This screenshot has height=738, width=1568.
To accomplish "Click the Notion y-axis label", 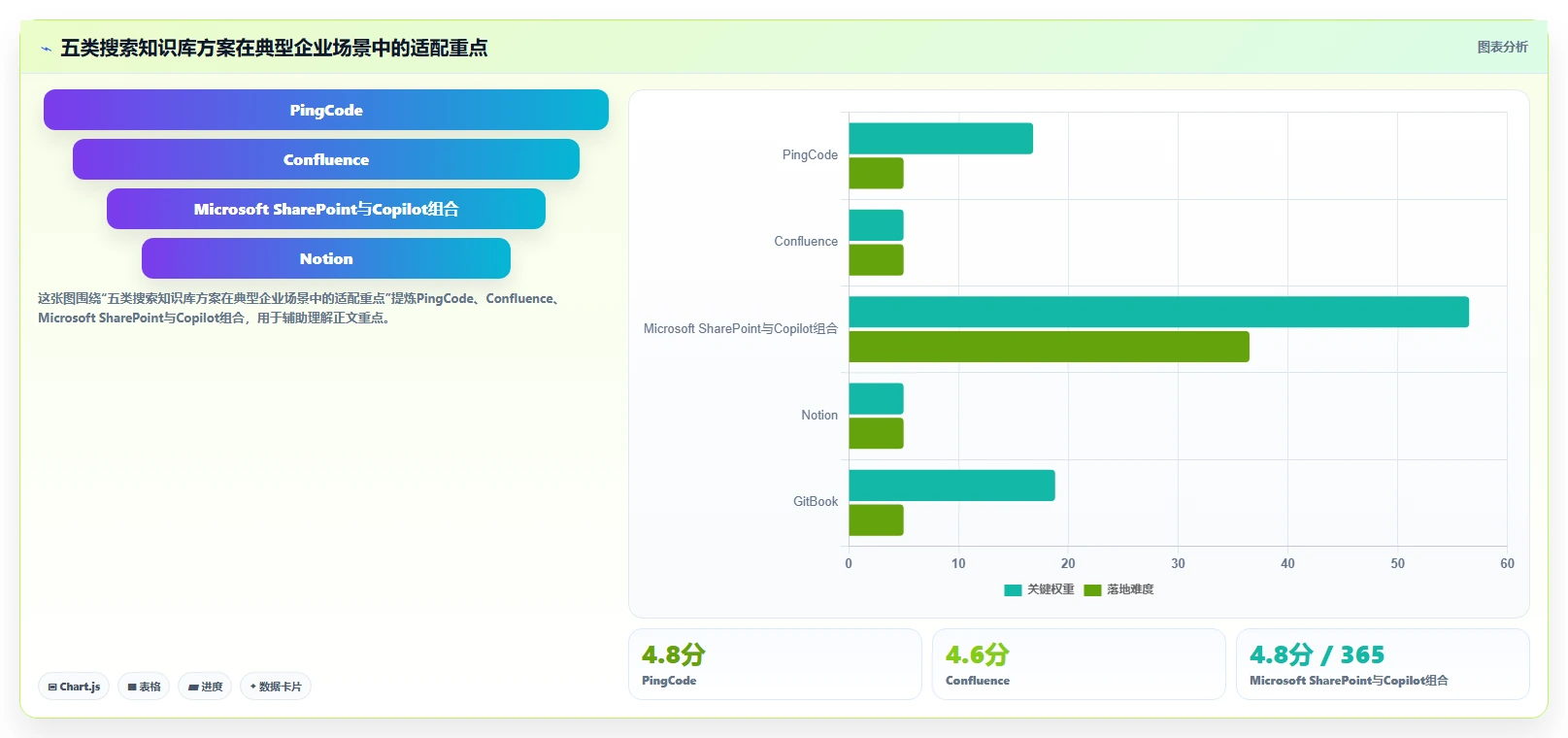I will click(x=819, y=416).
